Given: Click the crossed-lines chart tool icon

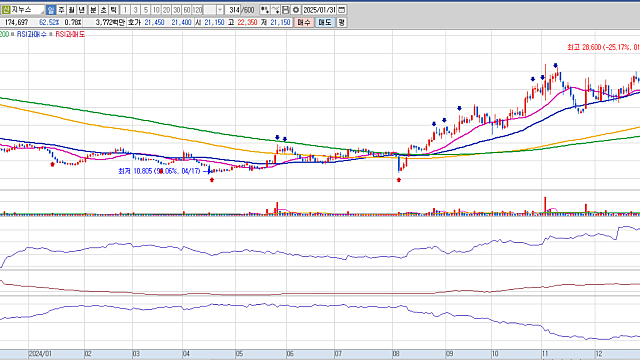Looking at the screenshot, I should pos(275,10).
